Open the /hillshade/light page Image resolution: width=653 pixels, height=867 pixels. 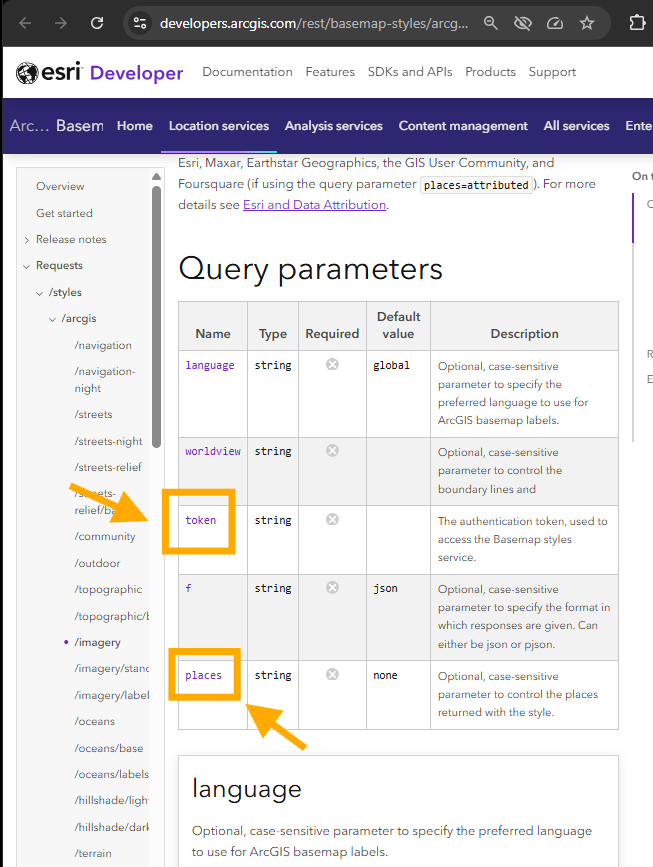(x=111, y=800)
